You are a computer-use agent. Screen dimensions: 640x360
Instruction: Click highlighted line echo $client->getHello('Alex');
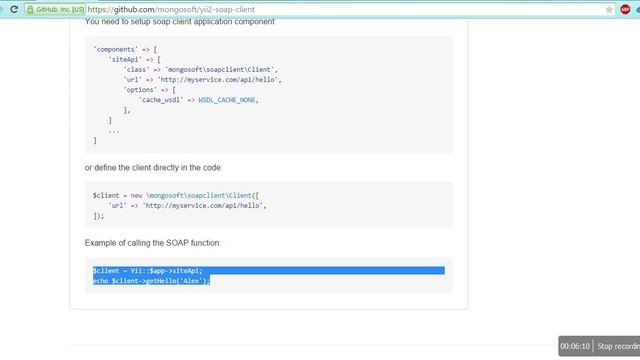151,281
